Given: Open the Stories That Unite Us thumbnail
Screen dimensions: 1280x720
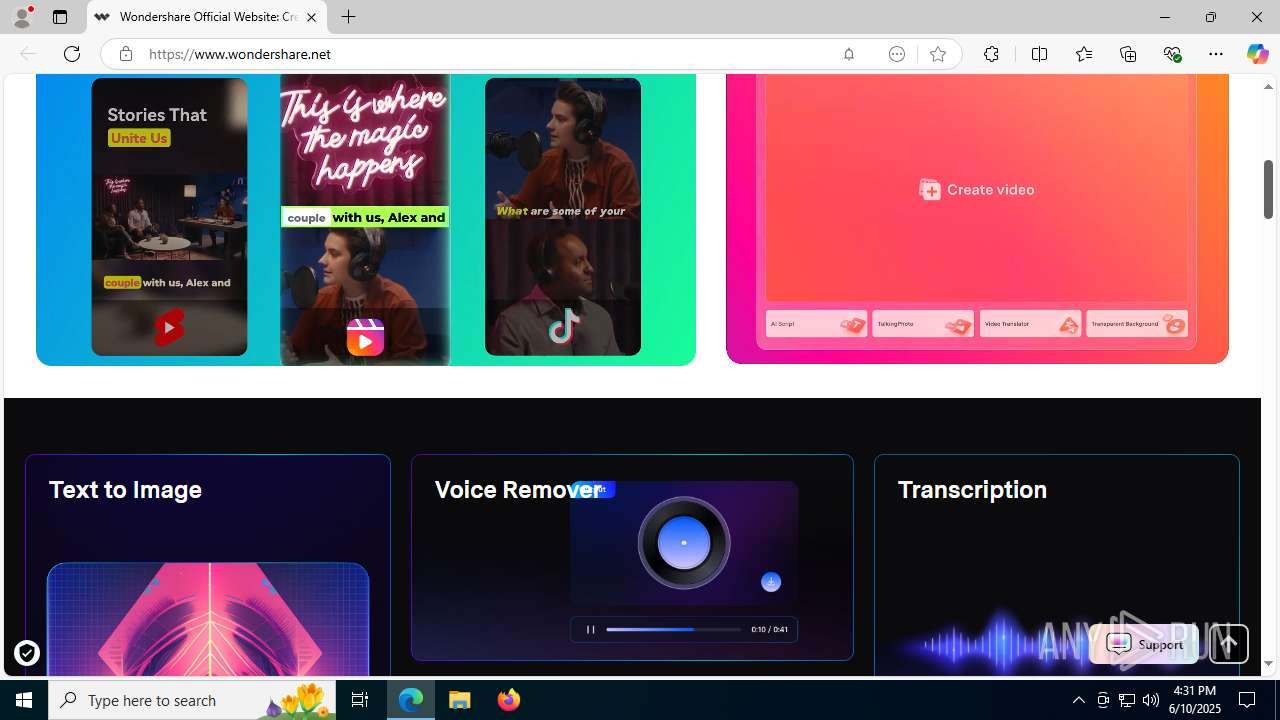Looking at the screenshot, I should 169,216.
